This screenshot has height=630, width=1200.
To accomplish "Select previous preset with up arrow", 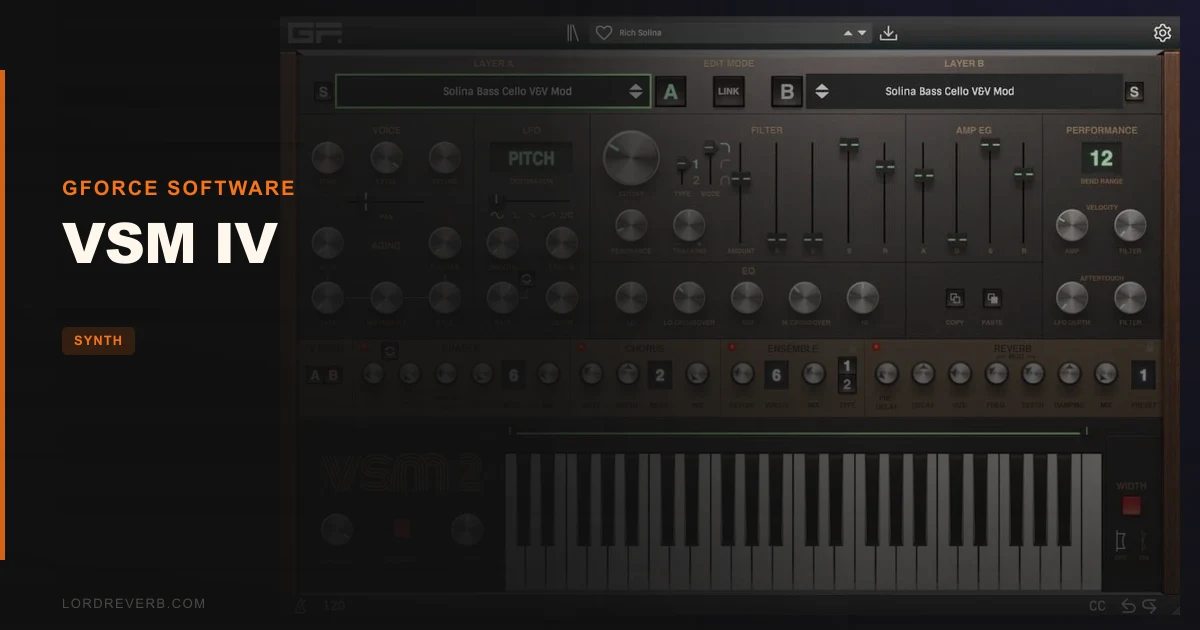I will coord(848,33).
